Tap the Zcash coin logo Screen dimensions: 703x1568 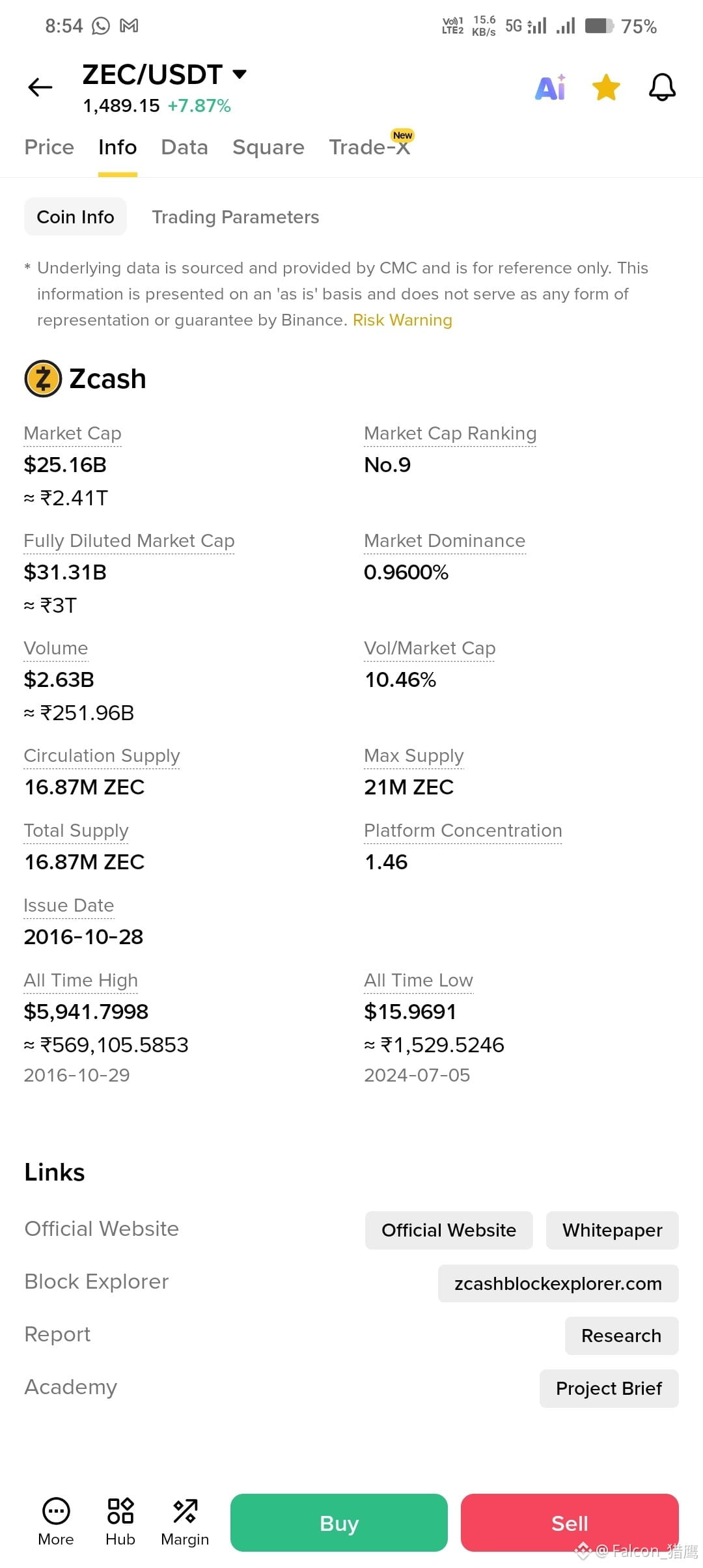(43, 378)
